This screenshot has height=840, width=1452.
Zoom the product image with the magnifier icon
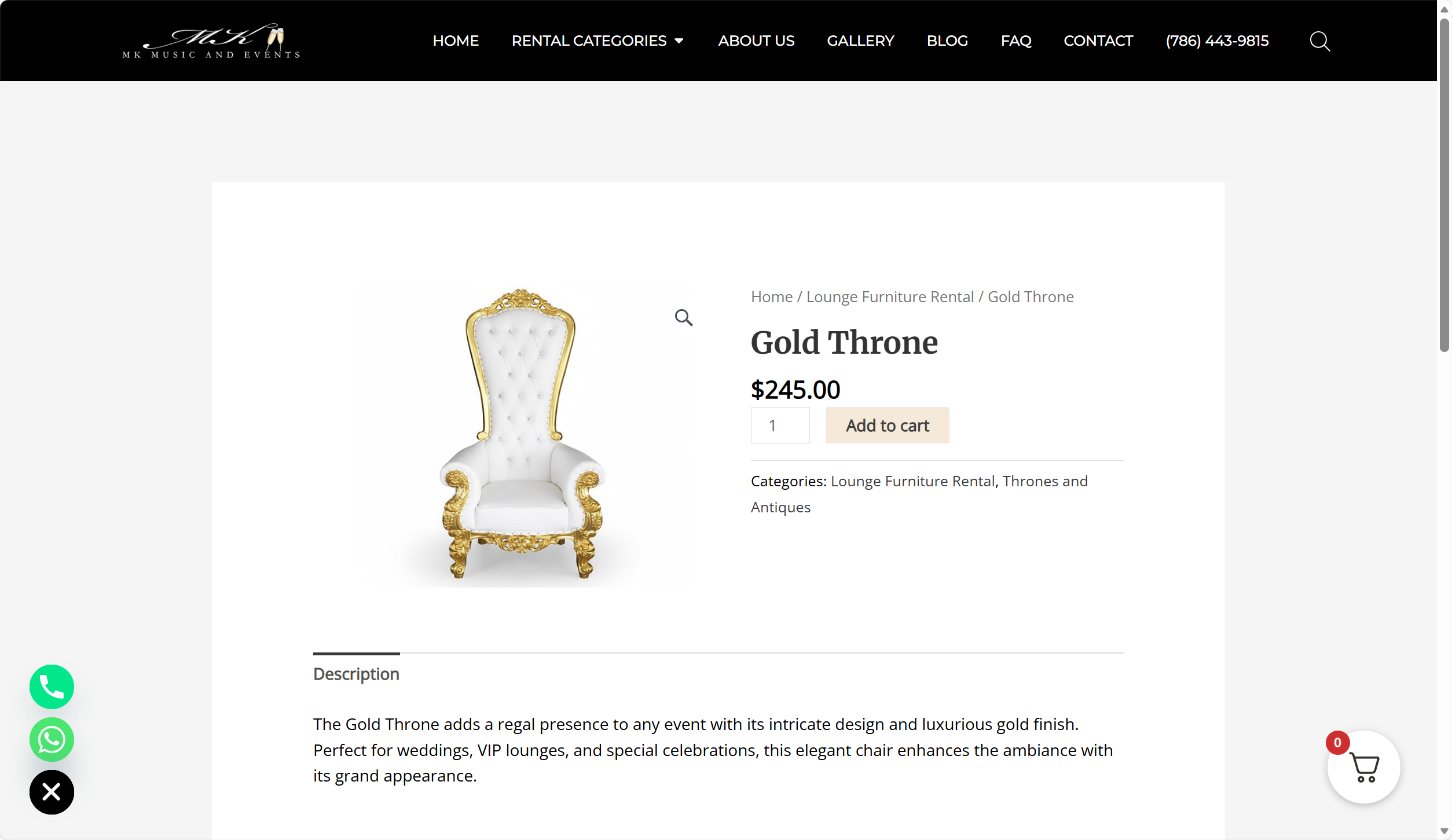click(x=683, y=317)
